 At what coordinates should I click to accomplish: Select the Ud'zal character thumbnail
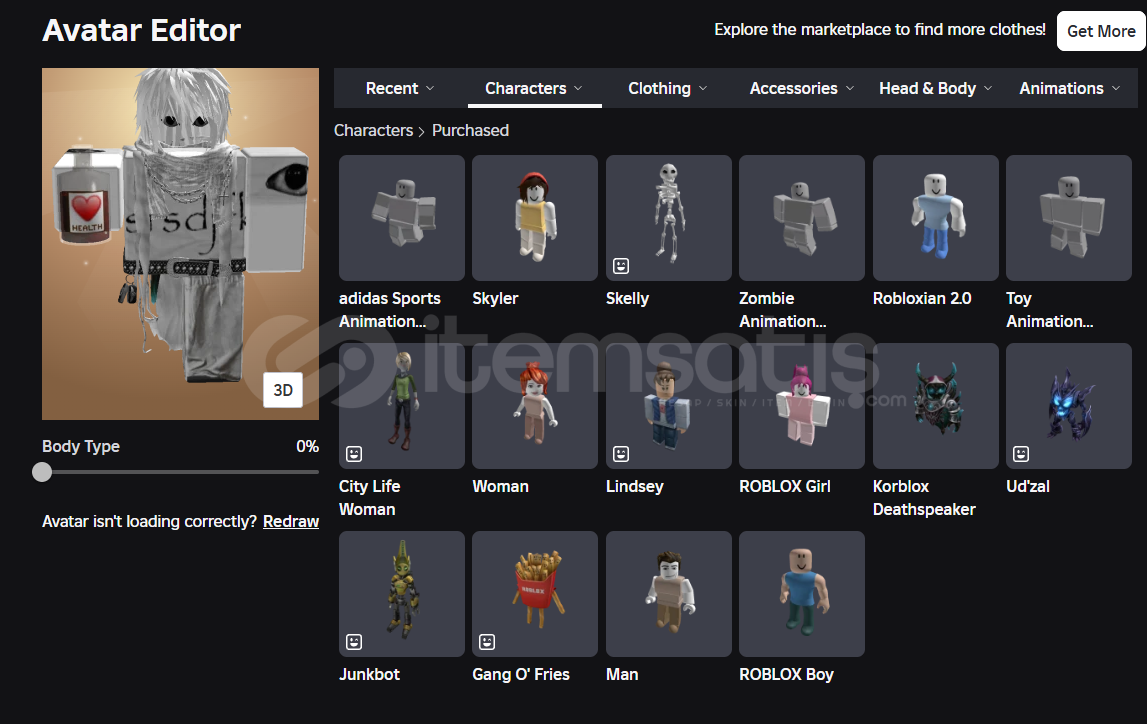1069,406
